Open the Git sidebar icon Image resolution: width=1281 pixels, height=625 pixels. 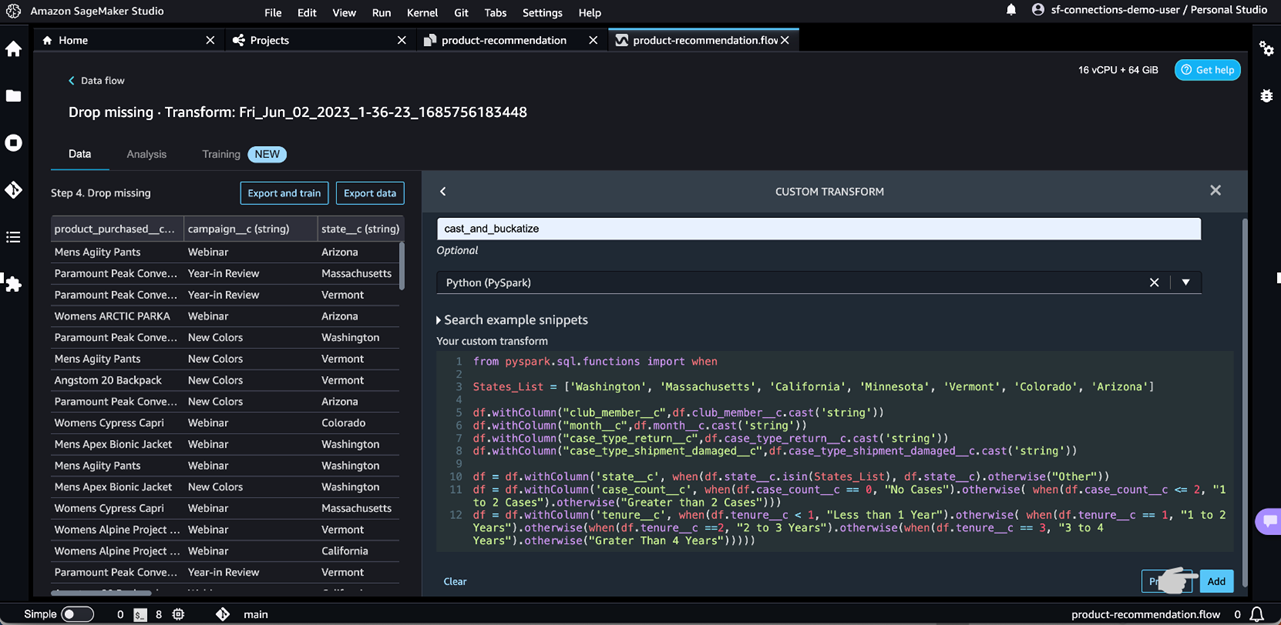coord(13,190)
